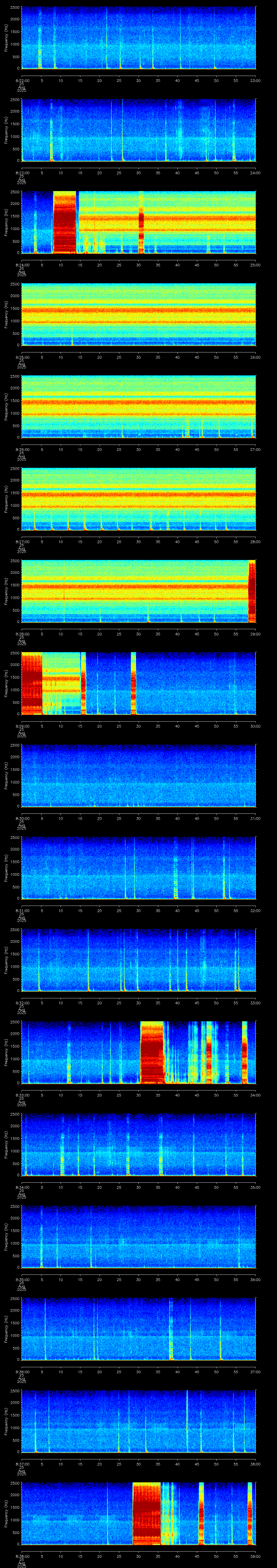277x1568 pixels.
Task: Click the 26:00 end time label
Action: (255, 357)
